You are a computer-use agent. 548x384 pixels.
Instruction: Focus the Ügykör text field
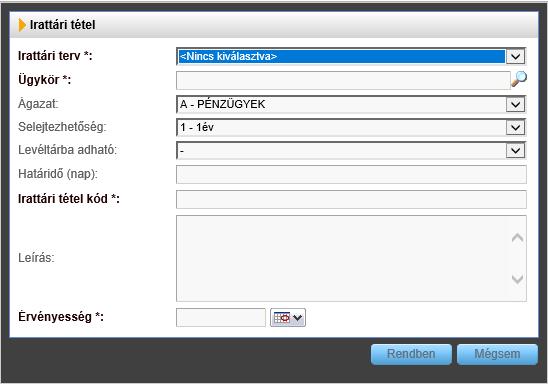(343, 80)
